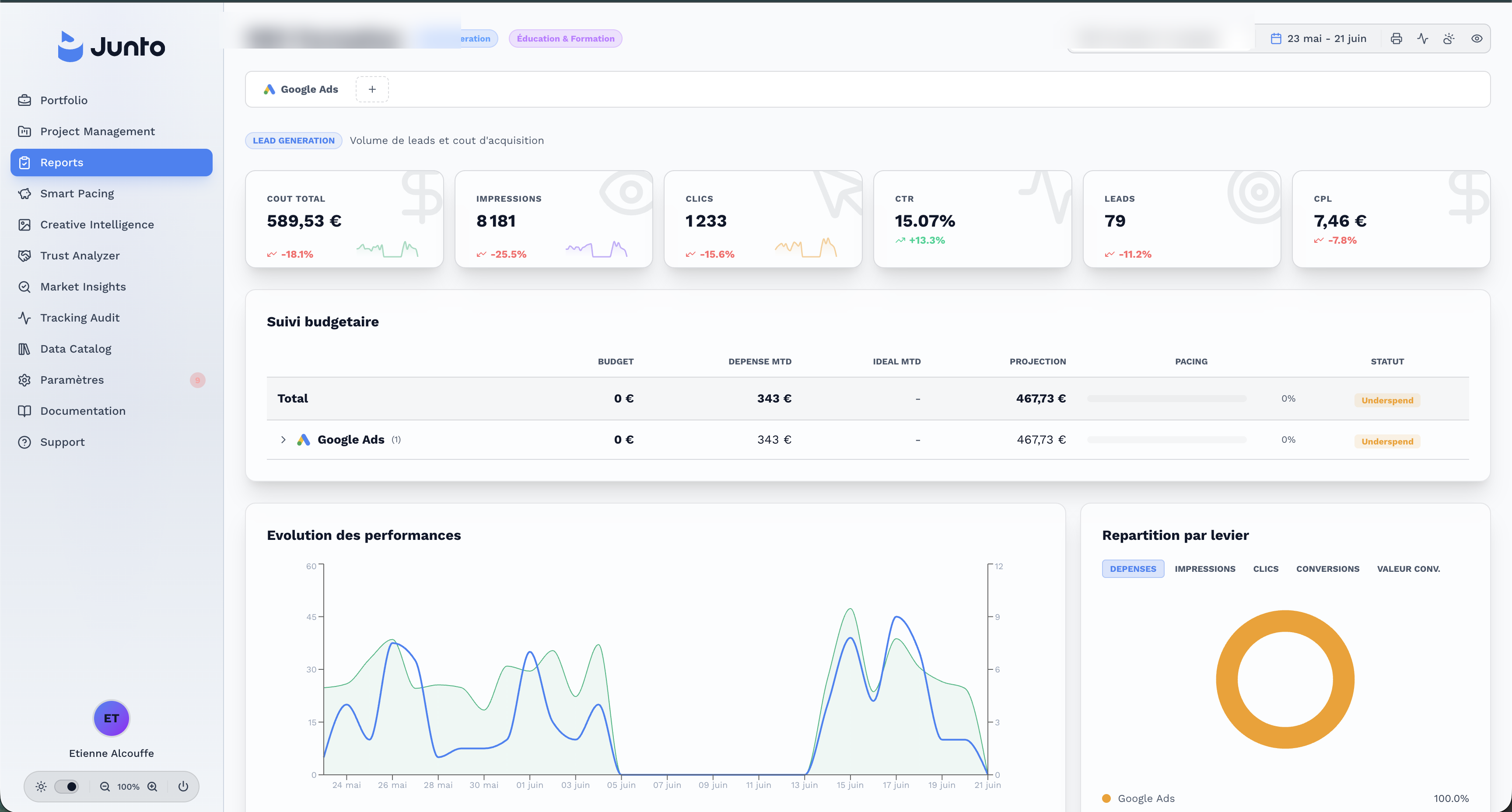The image size is (1512, 812).
Task: Click the Support question mark icon
Action: [24, 443]
